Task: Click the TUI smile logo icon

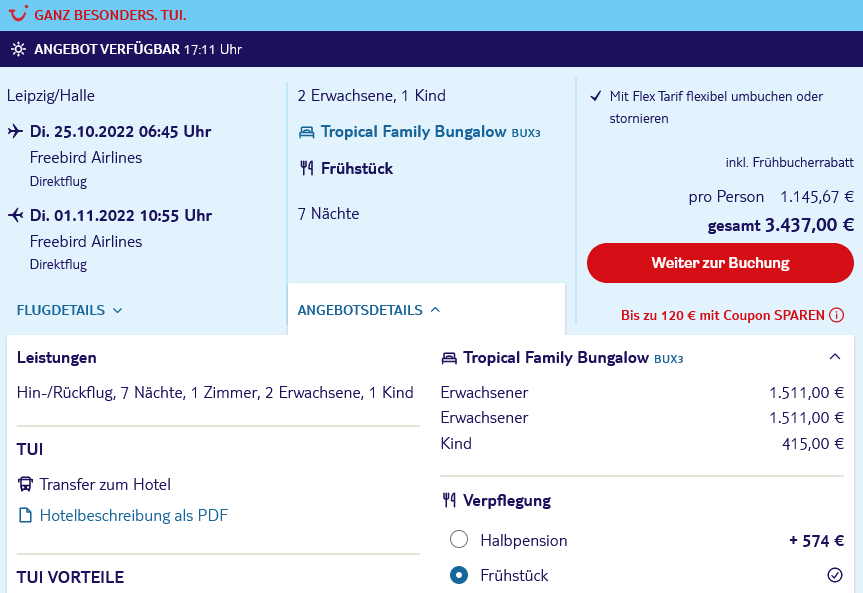Action: (18, 14)
